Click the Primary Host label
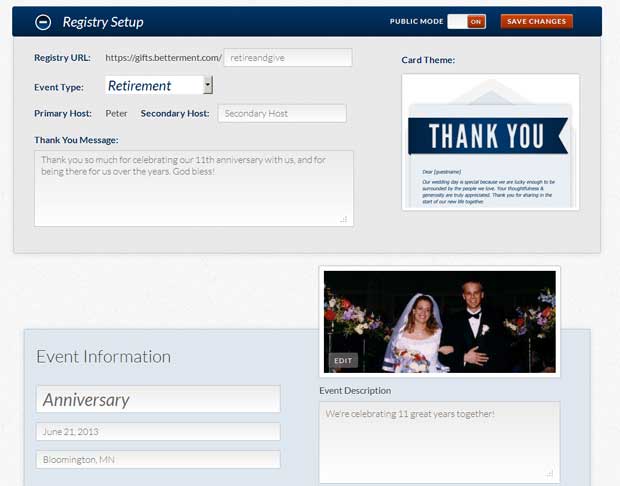This screenshot has width=620, height=486. coord(63,113)
